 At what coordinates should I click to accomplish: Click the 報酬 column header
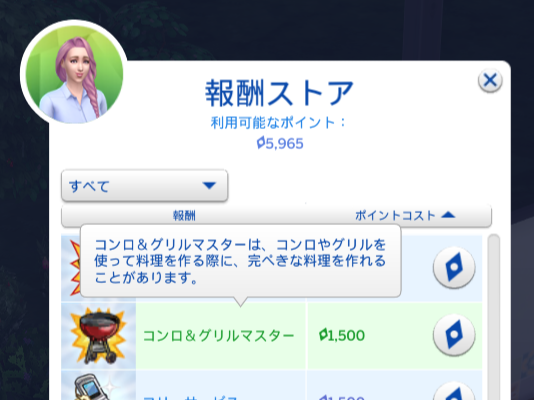184,215
